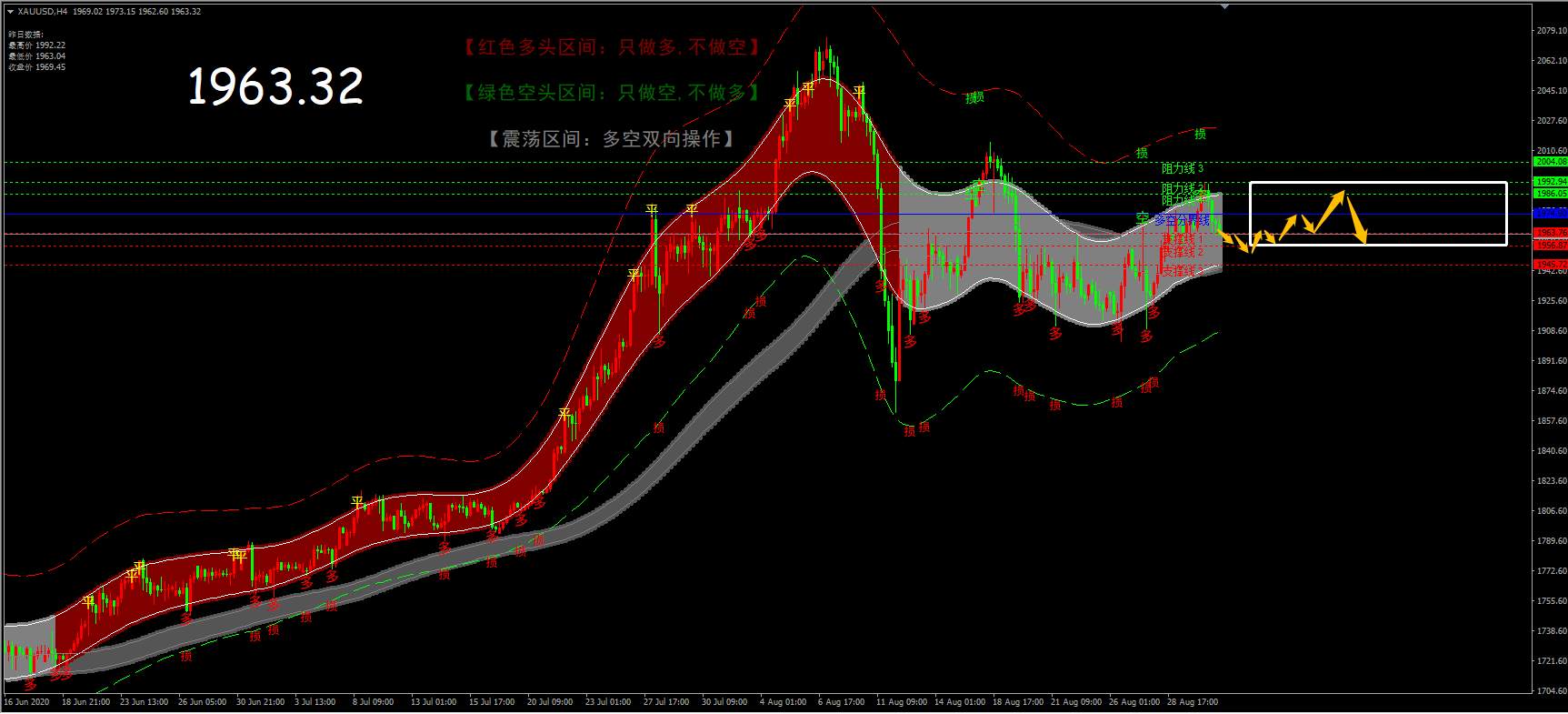Image resolution: width=1568 pixels, height=714 pixels.
Task: Click the XAUUSD,H4 symbol title
Action: coord(43,12)
